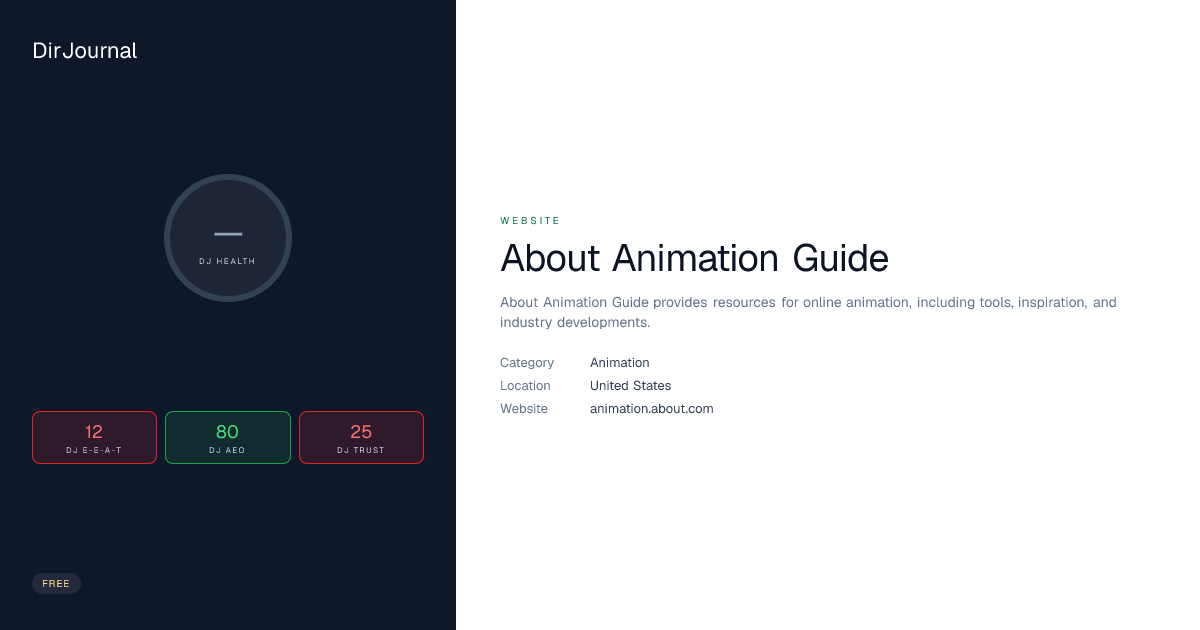Open the DJ Trust score card
This screenshot has width=1200, height=630.
tap(361, 438)
